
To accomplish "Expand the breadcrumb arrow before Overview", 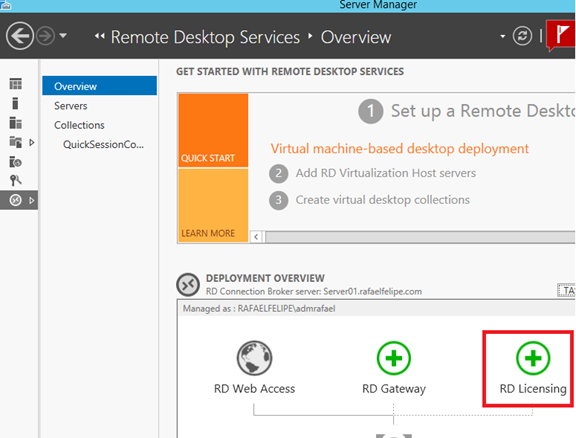I will (x=310, y=36).
